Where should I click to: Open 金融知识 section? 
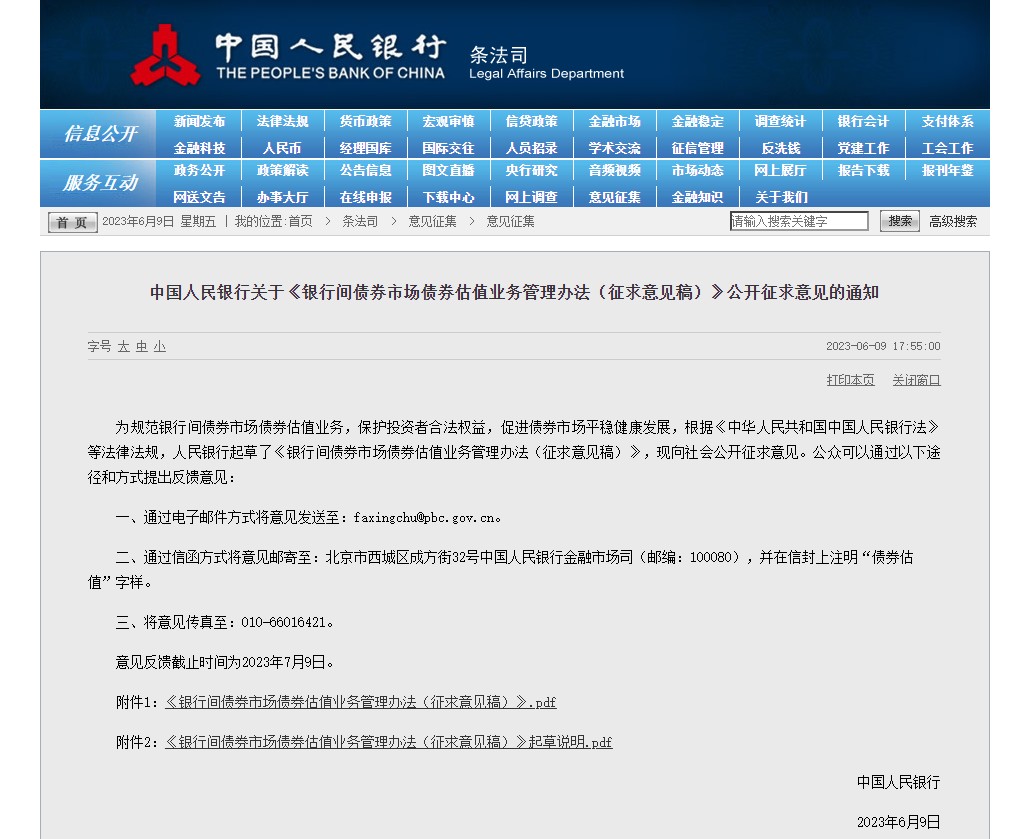point(698,197)
